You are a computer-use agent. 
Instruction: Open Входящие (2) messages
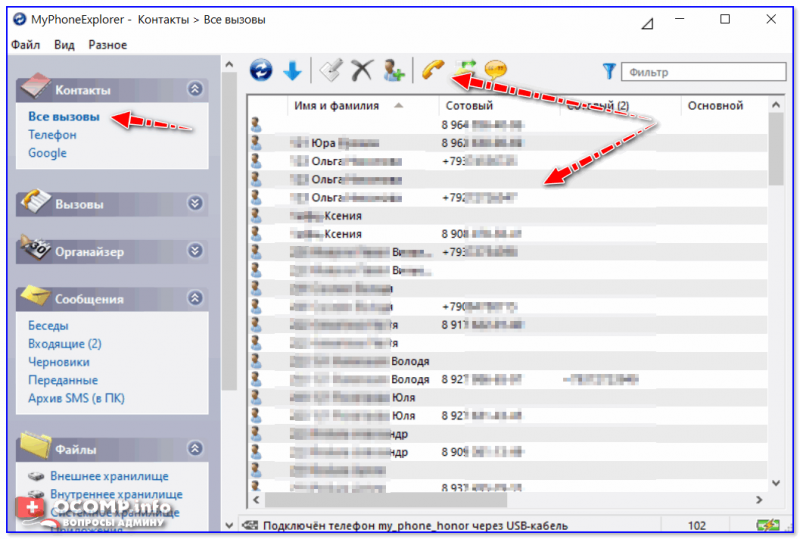pos(65,344)
